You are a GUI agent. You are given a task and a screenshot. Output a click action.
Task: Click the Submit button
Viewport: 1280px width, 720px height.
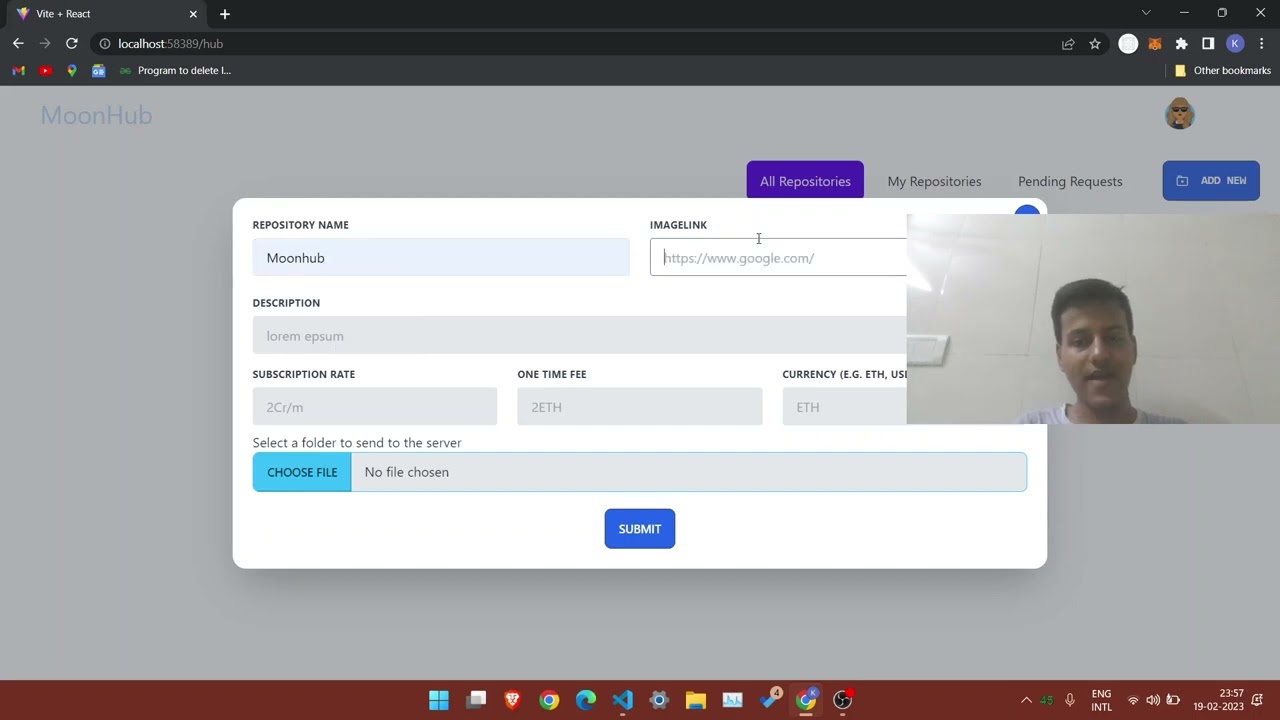(x=640, y=529)
